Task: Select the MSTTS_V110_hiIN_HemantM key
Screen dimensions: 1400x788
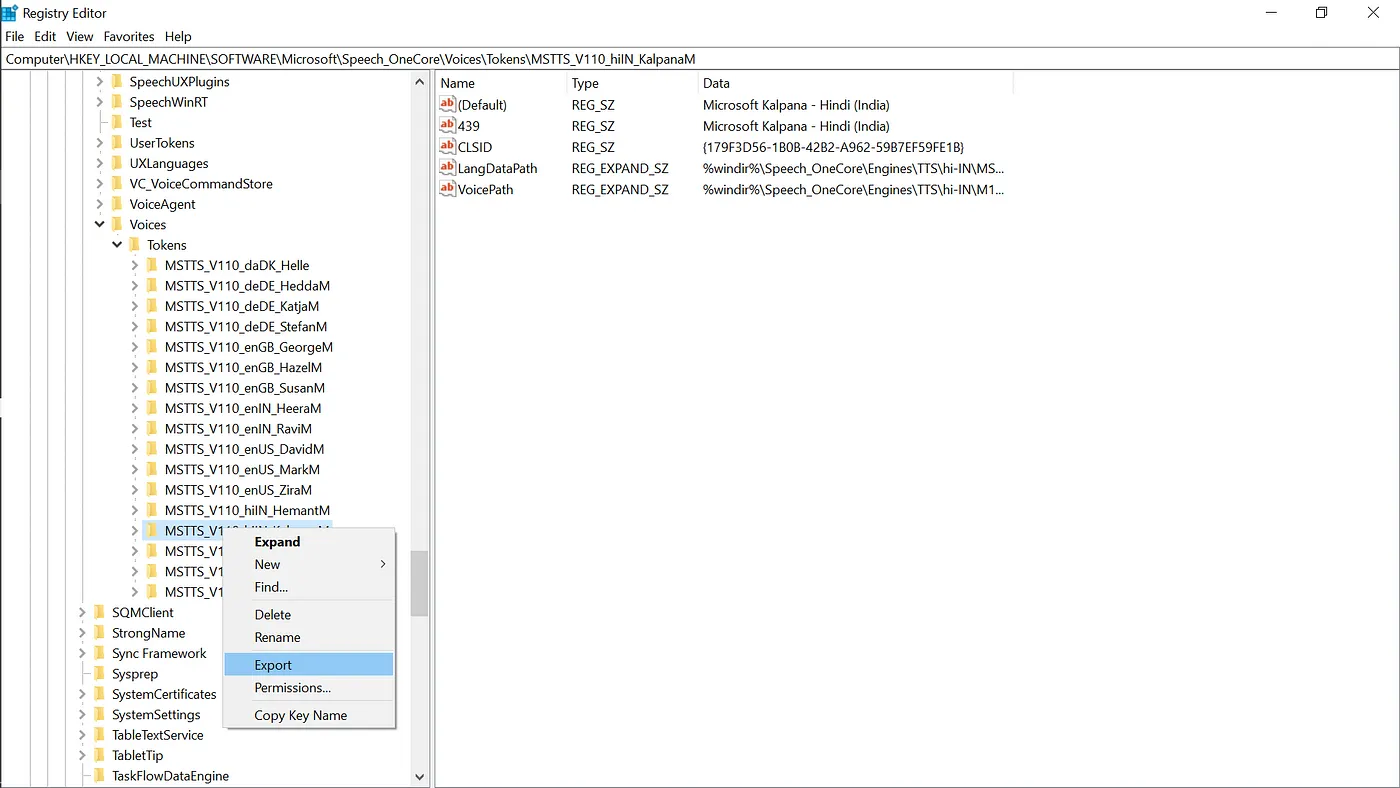Action: (x=247, y=510)
